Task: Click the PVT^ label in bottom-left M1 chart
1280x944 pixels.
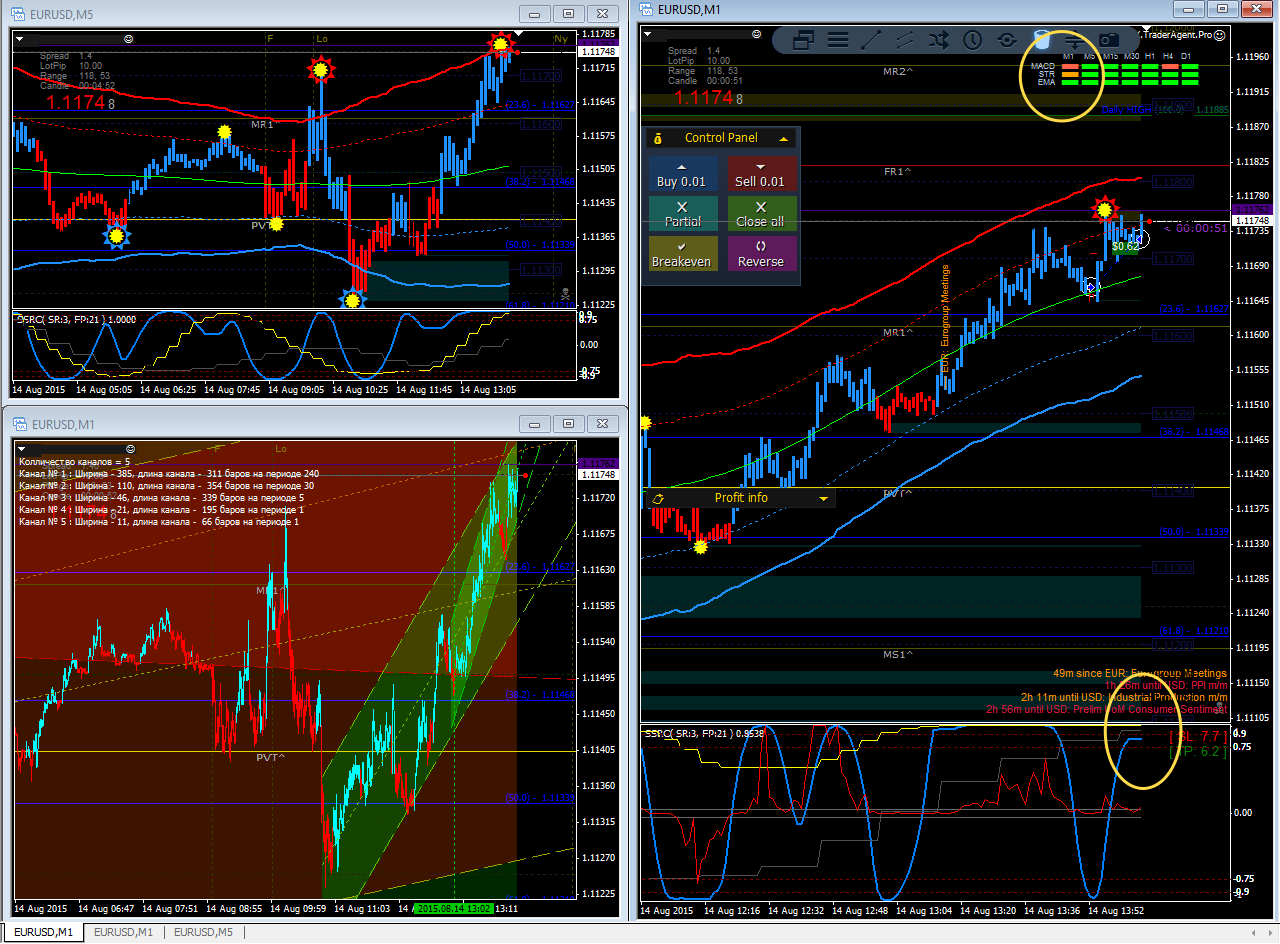Action: pyautogui.click(x=270, y=757)
